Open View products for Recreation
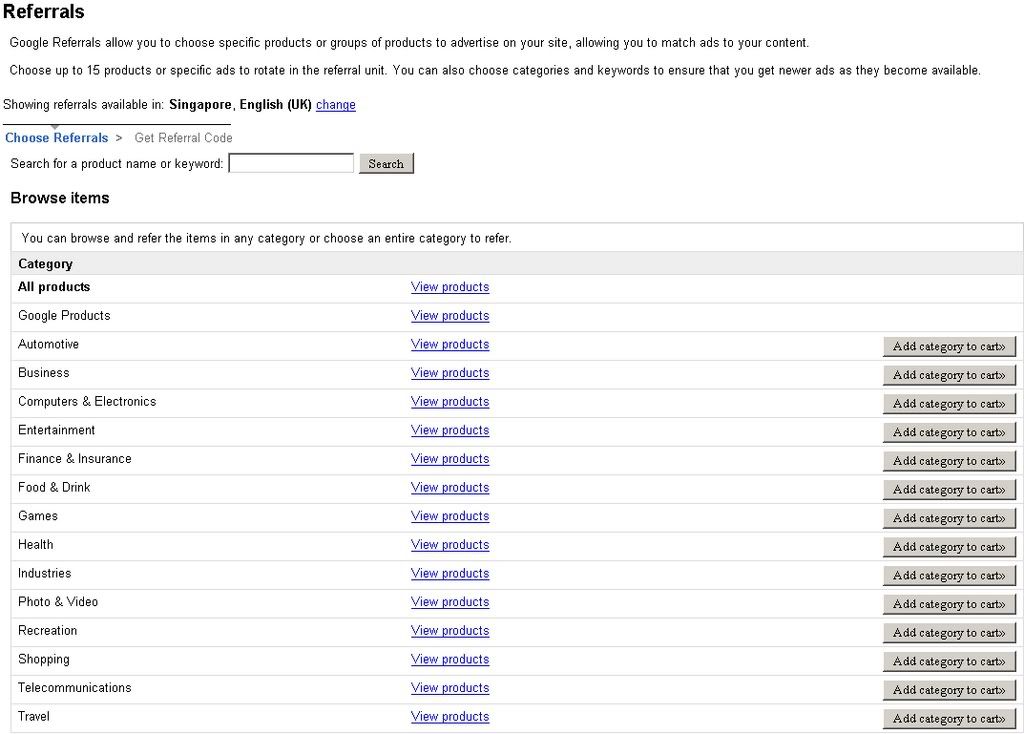 click(450, 631)
